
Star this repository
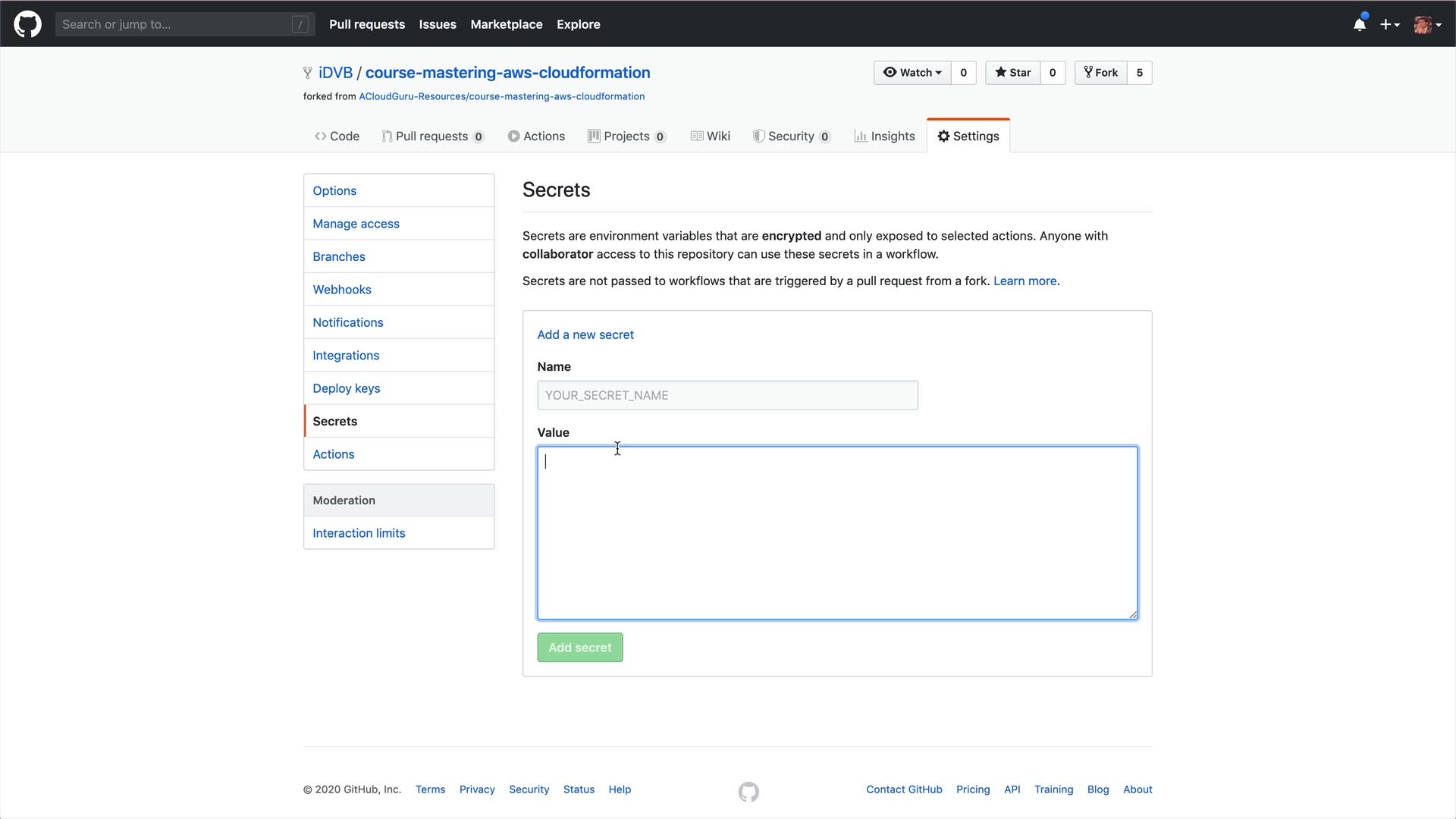click(x=1013, y=73)
